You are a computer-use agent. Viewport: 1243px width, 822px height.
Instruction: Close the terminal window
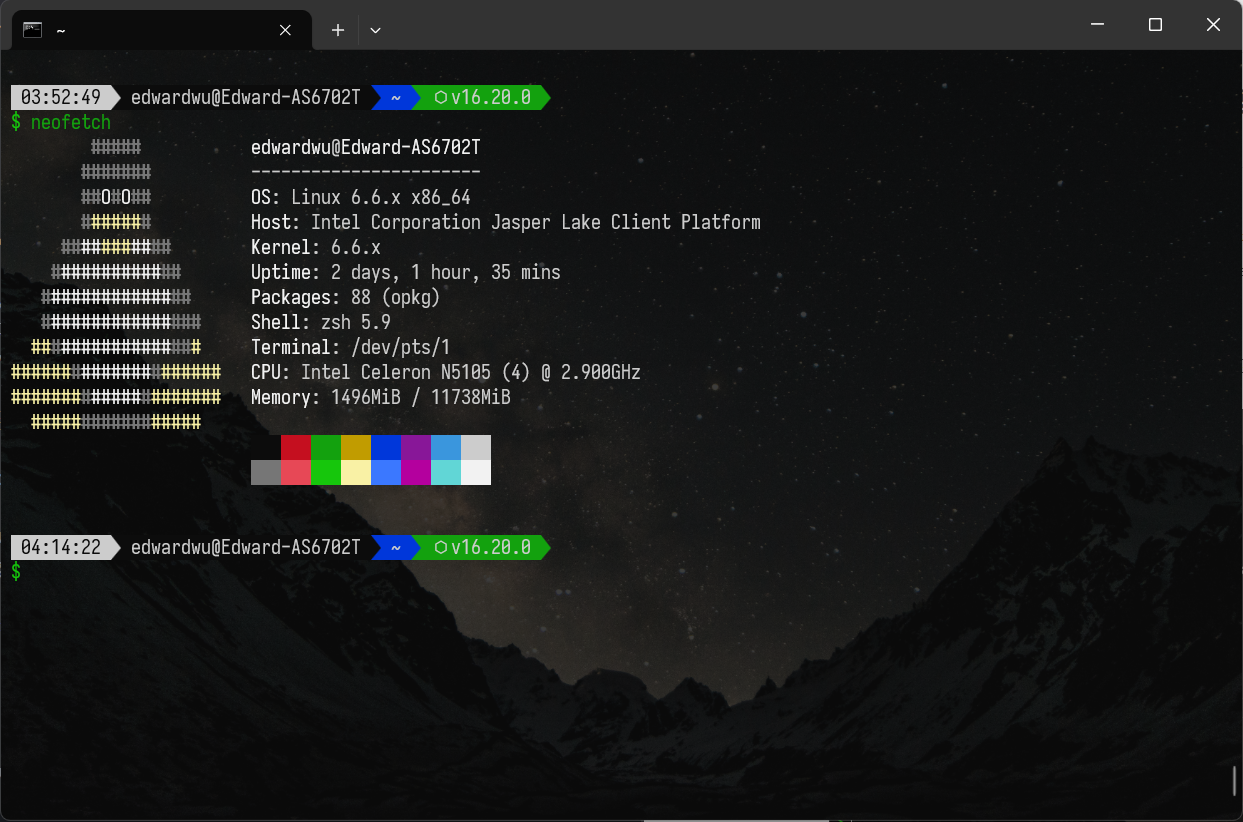pyautogui.click(x=1213, y=25)
